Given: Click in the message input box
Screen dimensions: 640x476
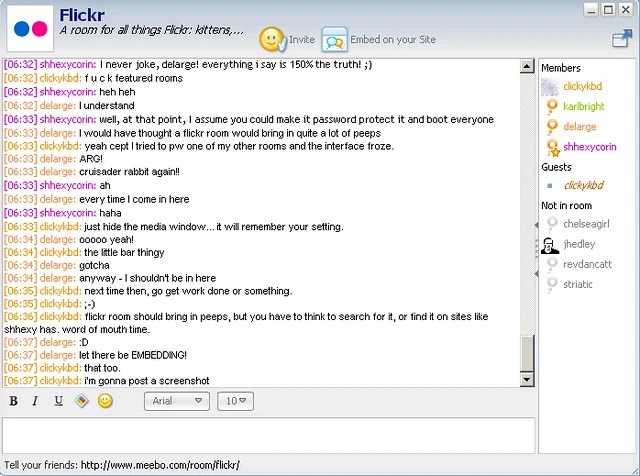Looking at the screenshot, I should [x=269, y=435].
